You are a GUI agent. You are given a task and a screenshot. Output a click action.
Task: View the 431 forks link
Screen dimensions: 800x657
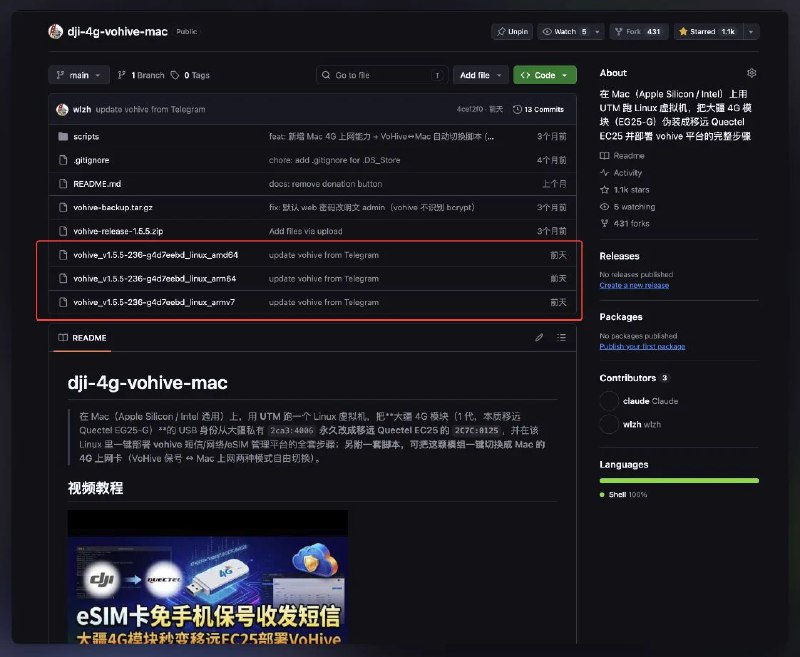point(624,223)
